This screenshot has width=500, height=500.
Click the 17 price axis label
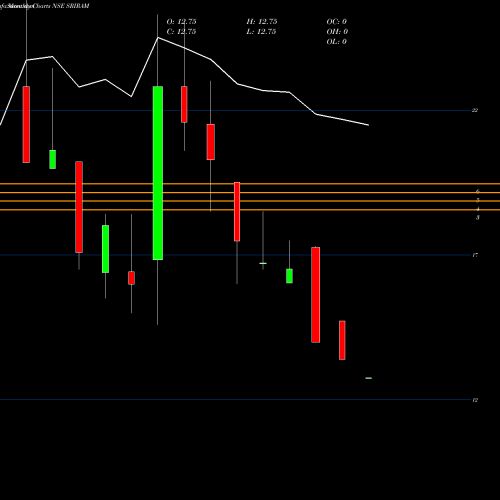tap(475, 255)
